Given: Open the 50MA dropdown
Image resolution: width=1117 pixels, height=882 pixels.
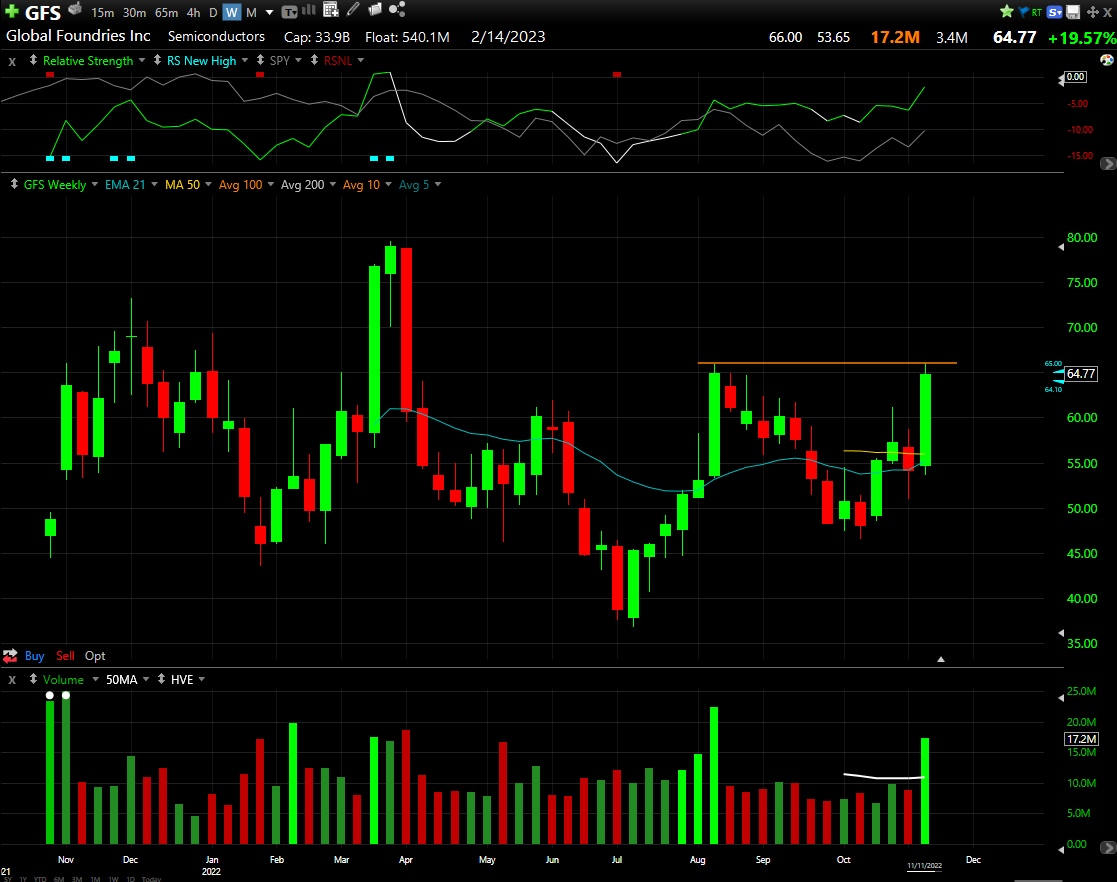Looking at the screenshot, I should coord(146,679).
